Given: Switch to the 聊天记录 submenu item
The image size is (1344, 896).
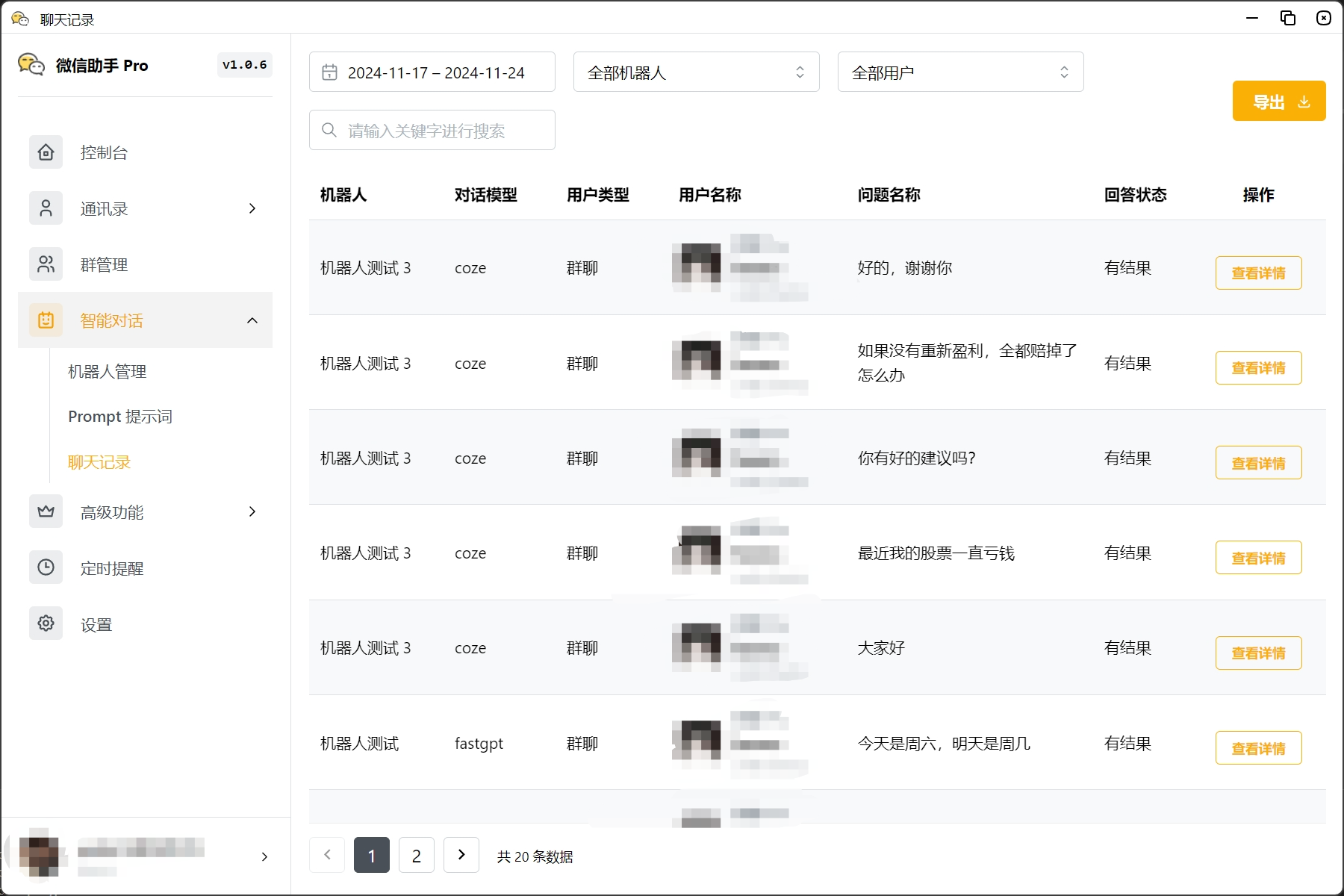Looking at the screenshot, I should pos(99,462).
